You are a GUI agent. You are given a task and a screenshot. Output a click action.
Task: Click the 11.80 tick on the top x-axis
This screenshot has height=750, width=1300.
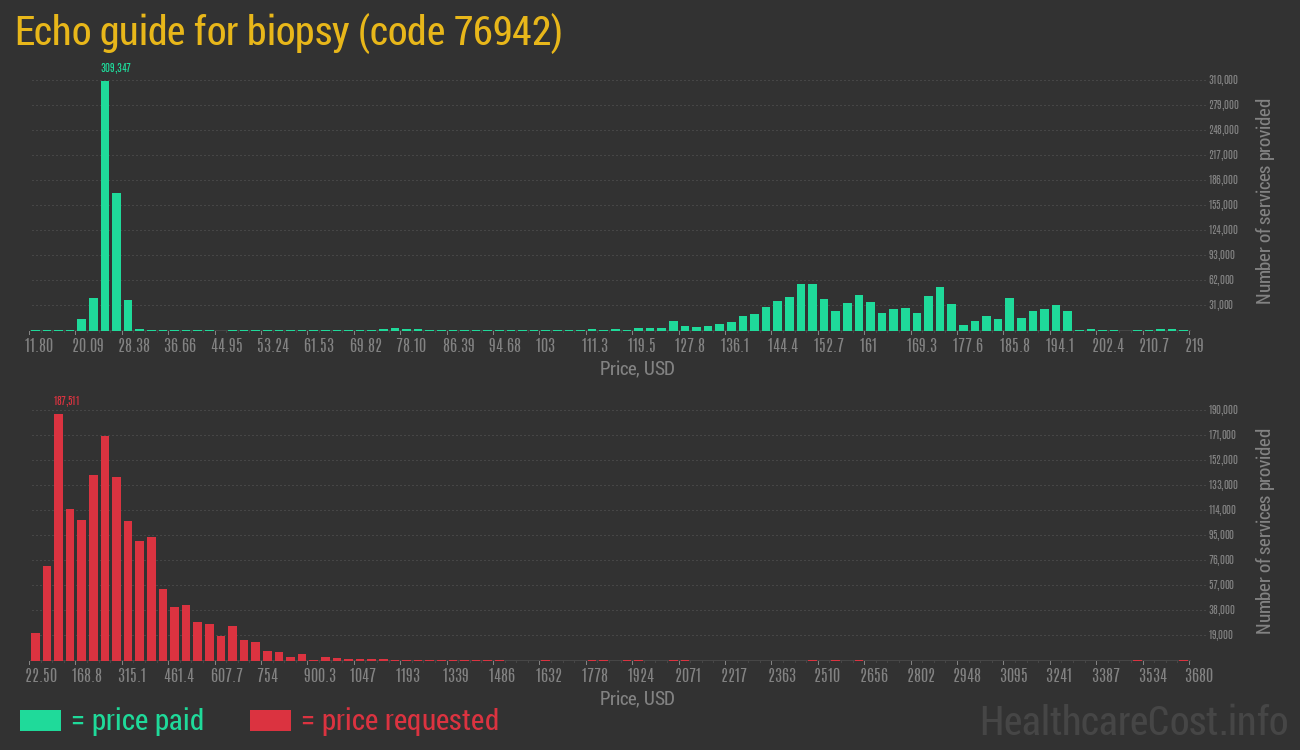click(39, 346)
